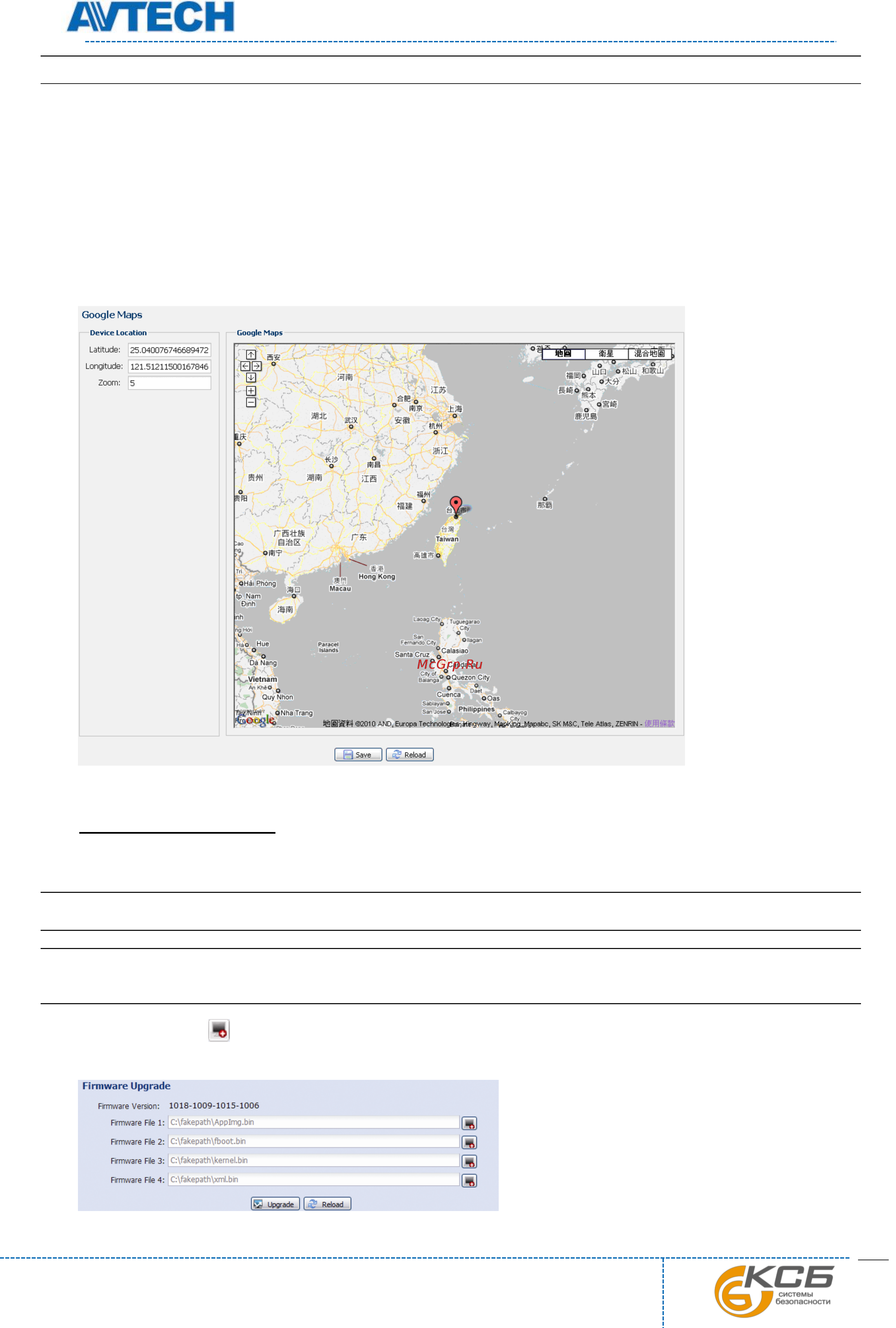Click the Taiwan label on the map

click(x=447, y=539)
